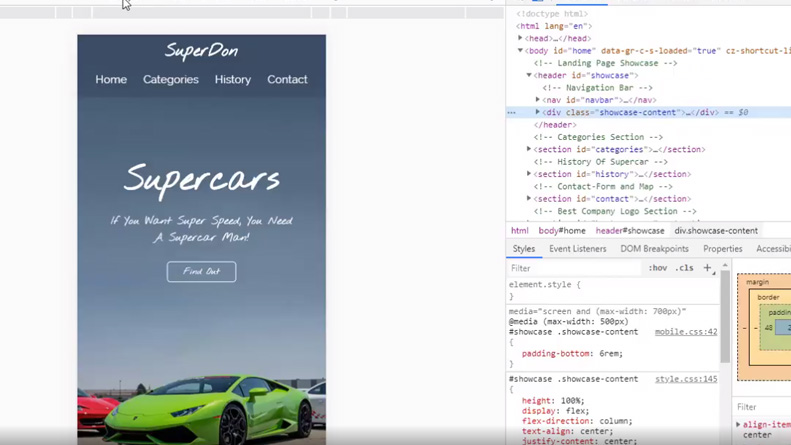Expand the section#categories node
Screen dimensions: 791x445
click(529, 149)
